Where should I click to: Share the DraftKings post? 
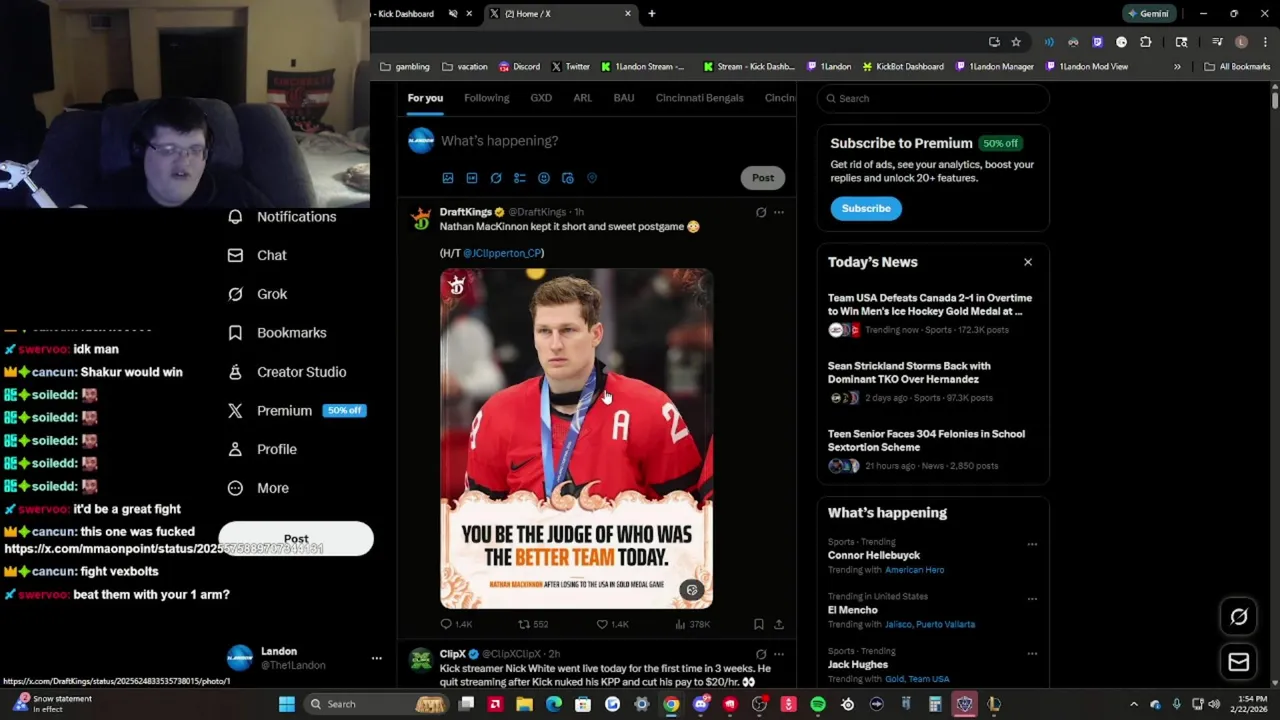(x=779, y=624)
